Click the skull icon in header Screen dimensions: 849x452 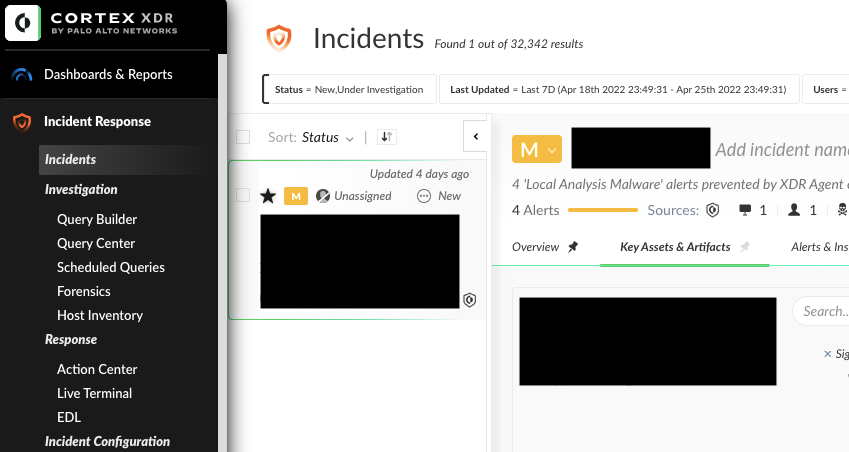click(843, 209)
